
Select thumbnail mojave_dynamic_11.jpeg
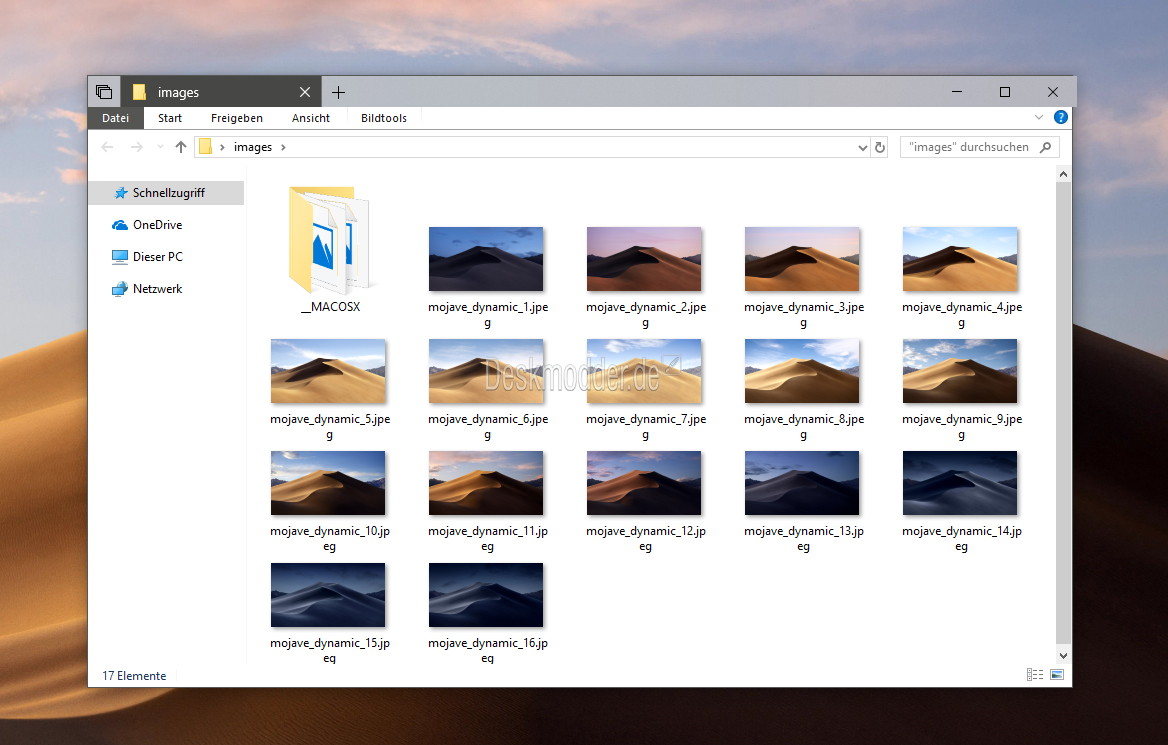coord(486,483)
